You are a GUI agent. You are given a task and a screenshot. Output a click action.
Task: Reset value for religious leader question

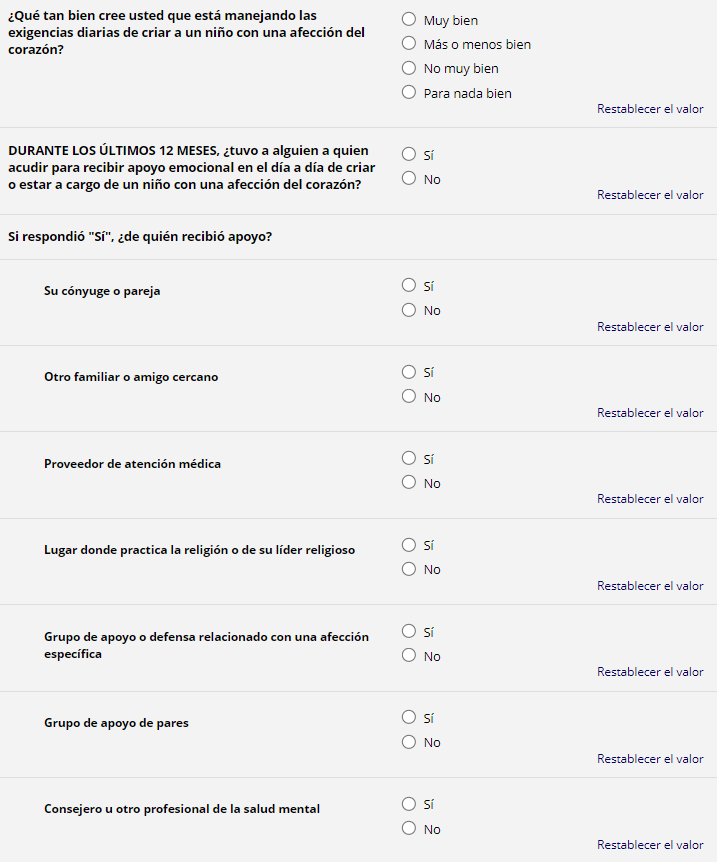tap(650, 586)
